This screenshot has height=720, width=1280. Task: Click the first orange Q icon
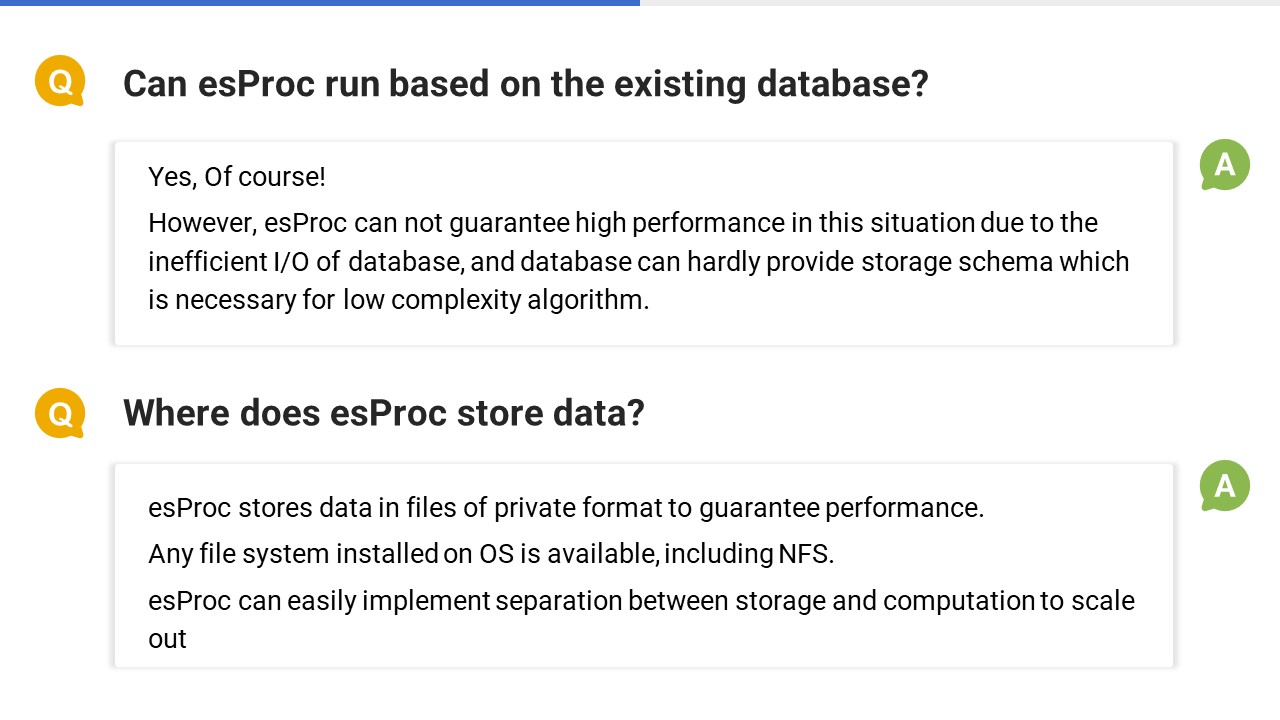tap(60, 81)
